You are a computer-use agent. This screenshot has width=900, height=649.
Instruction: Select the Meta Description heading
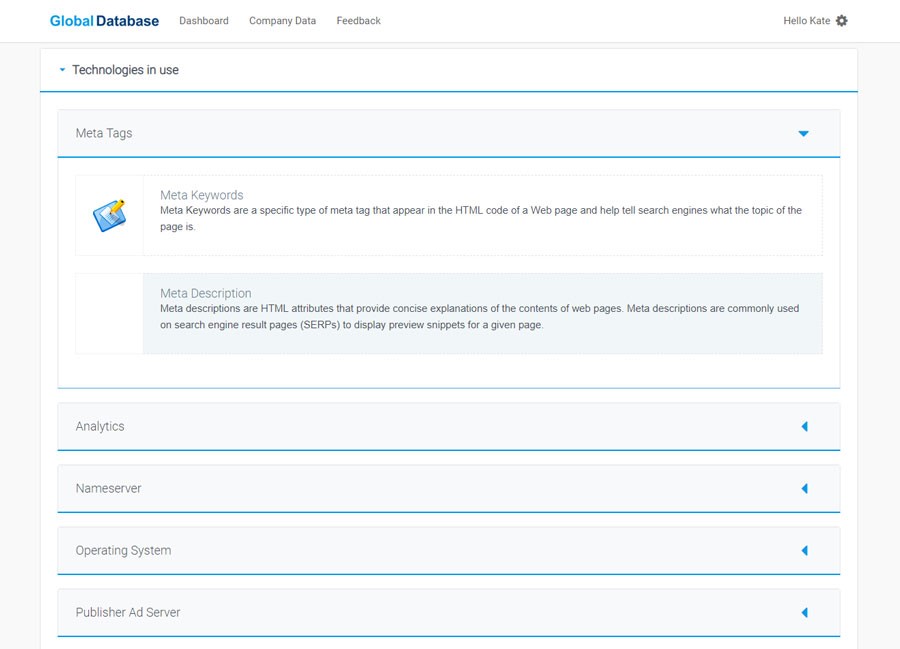205,293
